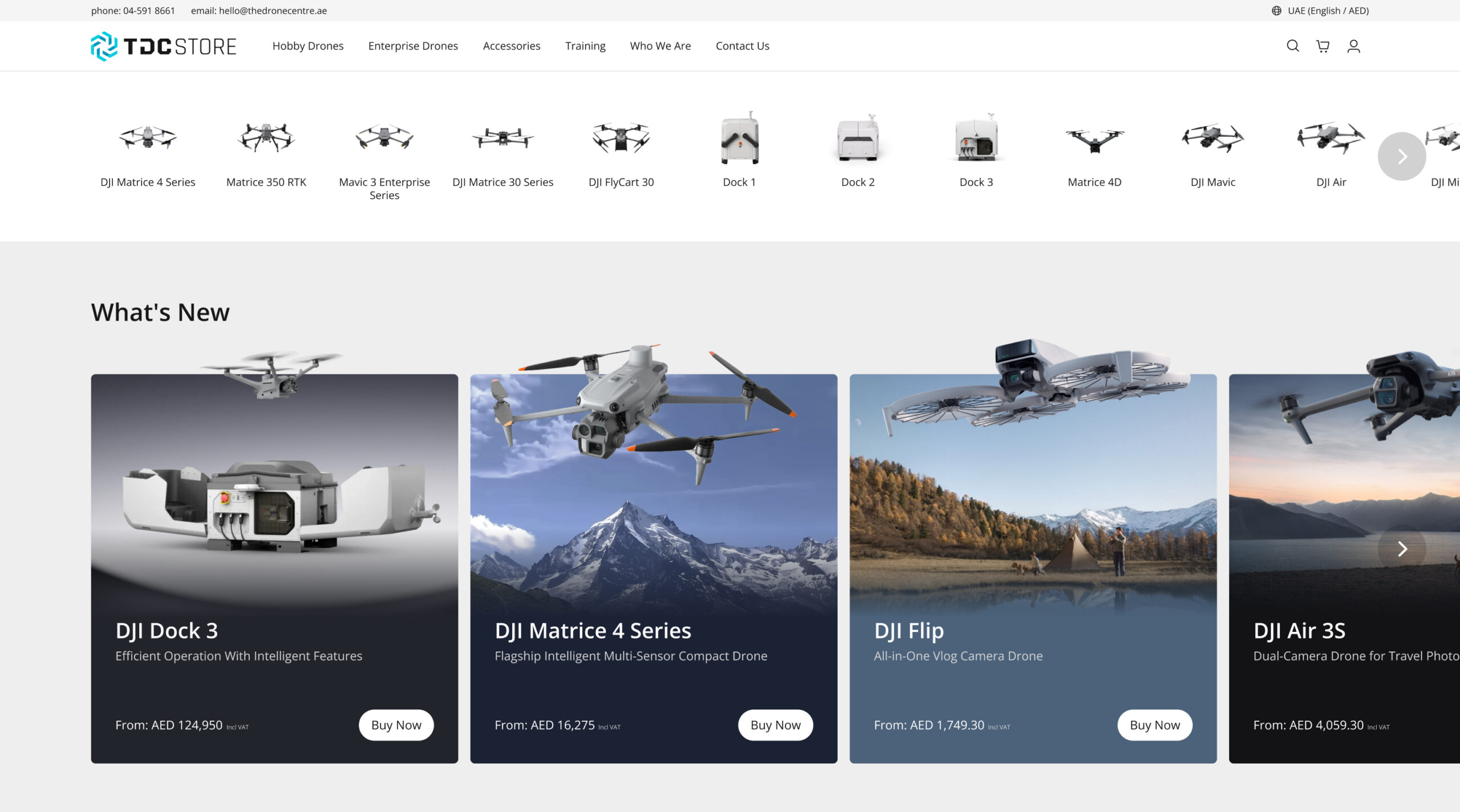Open the shopping cart icon
The width and height of the screenshot is (1460, 812).
(x=1323, y=46)
